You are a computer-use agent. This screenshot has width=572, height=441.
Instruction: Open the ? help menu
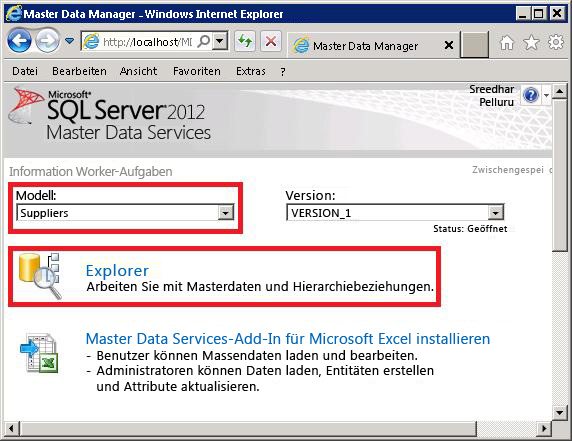[x=283, y=71]
